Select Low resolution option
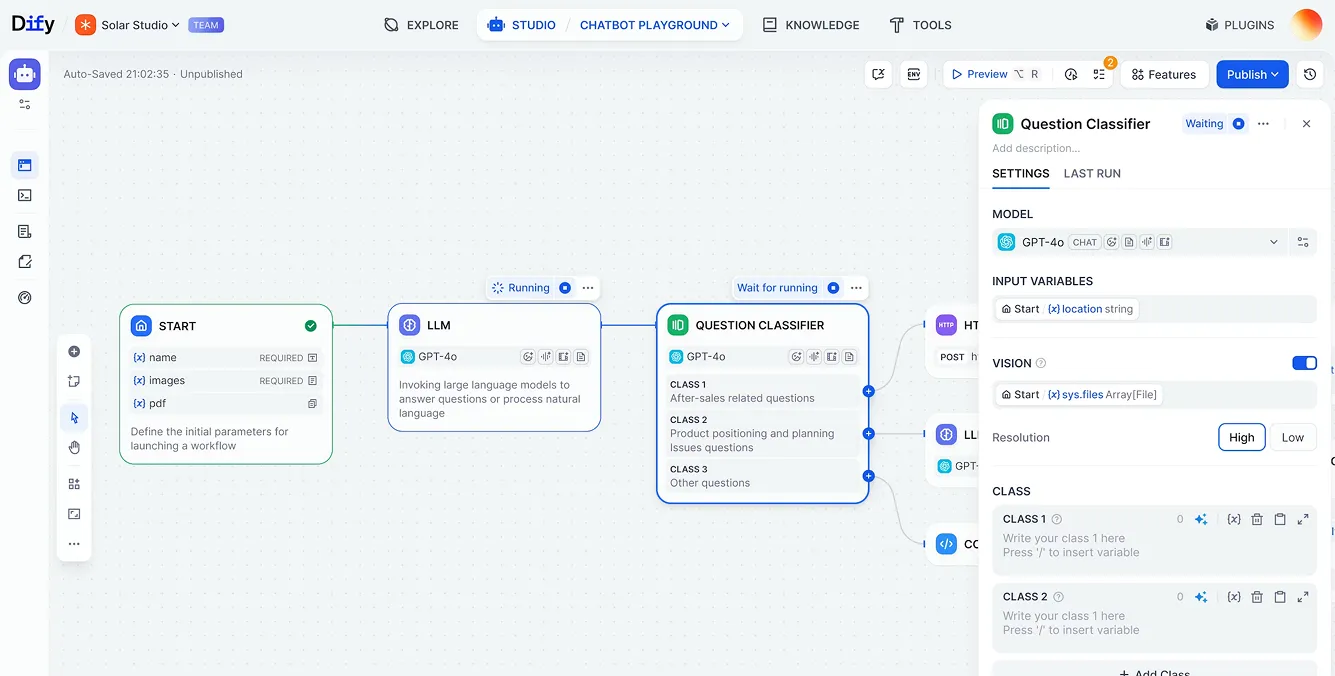 [x=1292, y=437]
